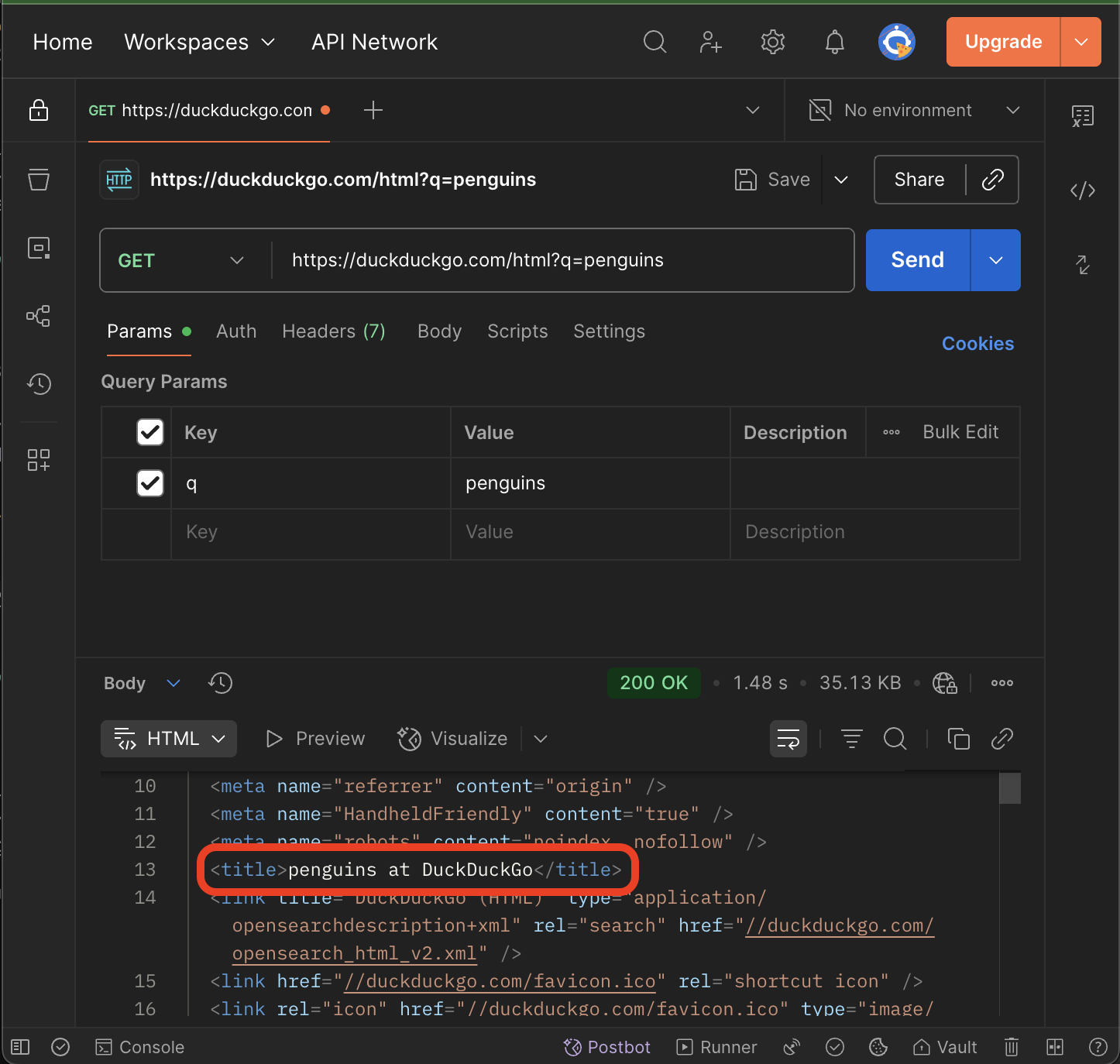The height and width of the screenshot is (1064, 1120).
Task: Open the search icon in top bar
Action: [654, 42]
